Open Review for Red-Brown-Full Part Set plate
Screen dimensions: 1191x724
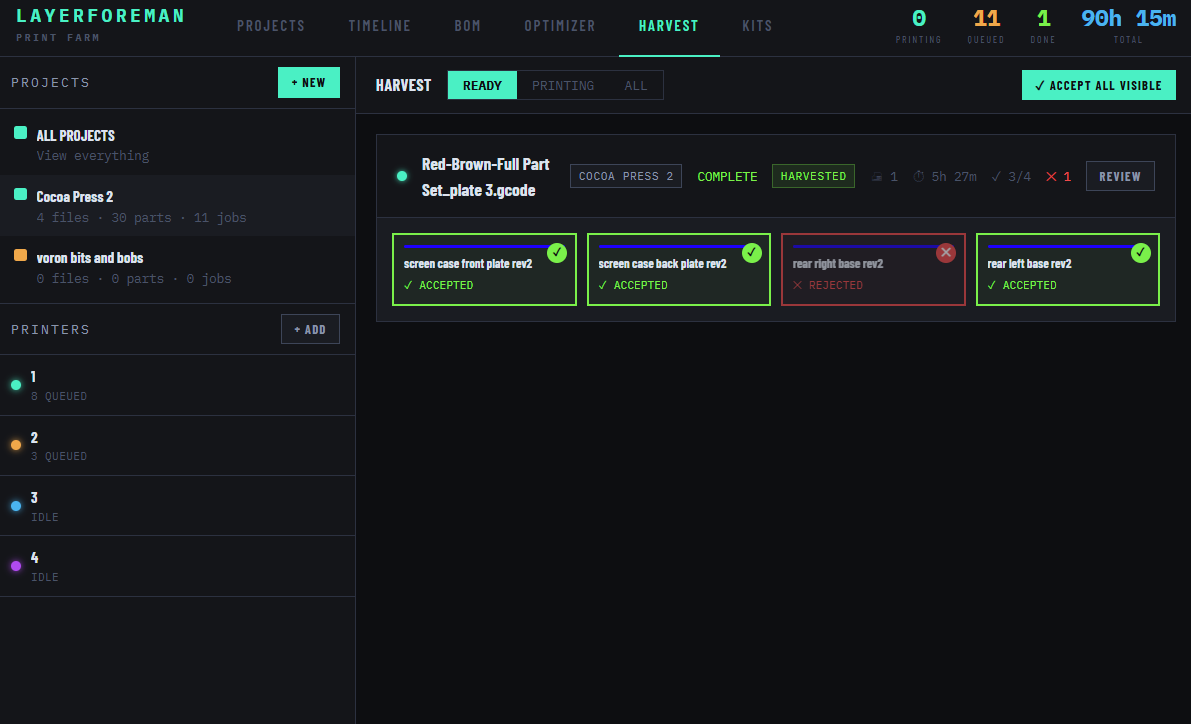pyautogui.click(x=1120, y=176)
